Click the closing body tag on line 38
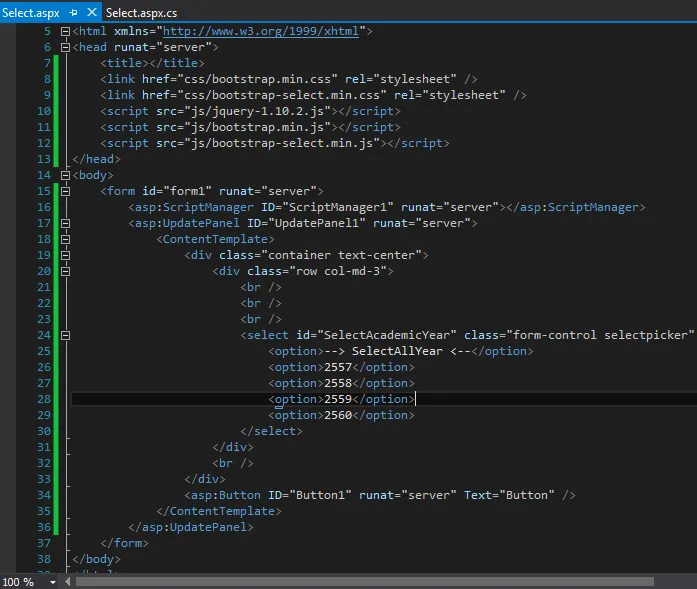 pos(96,559)
